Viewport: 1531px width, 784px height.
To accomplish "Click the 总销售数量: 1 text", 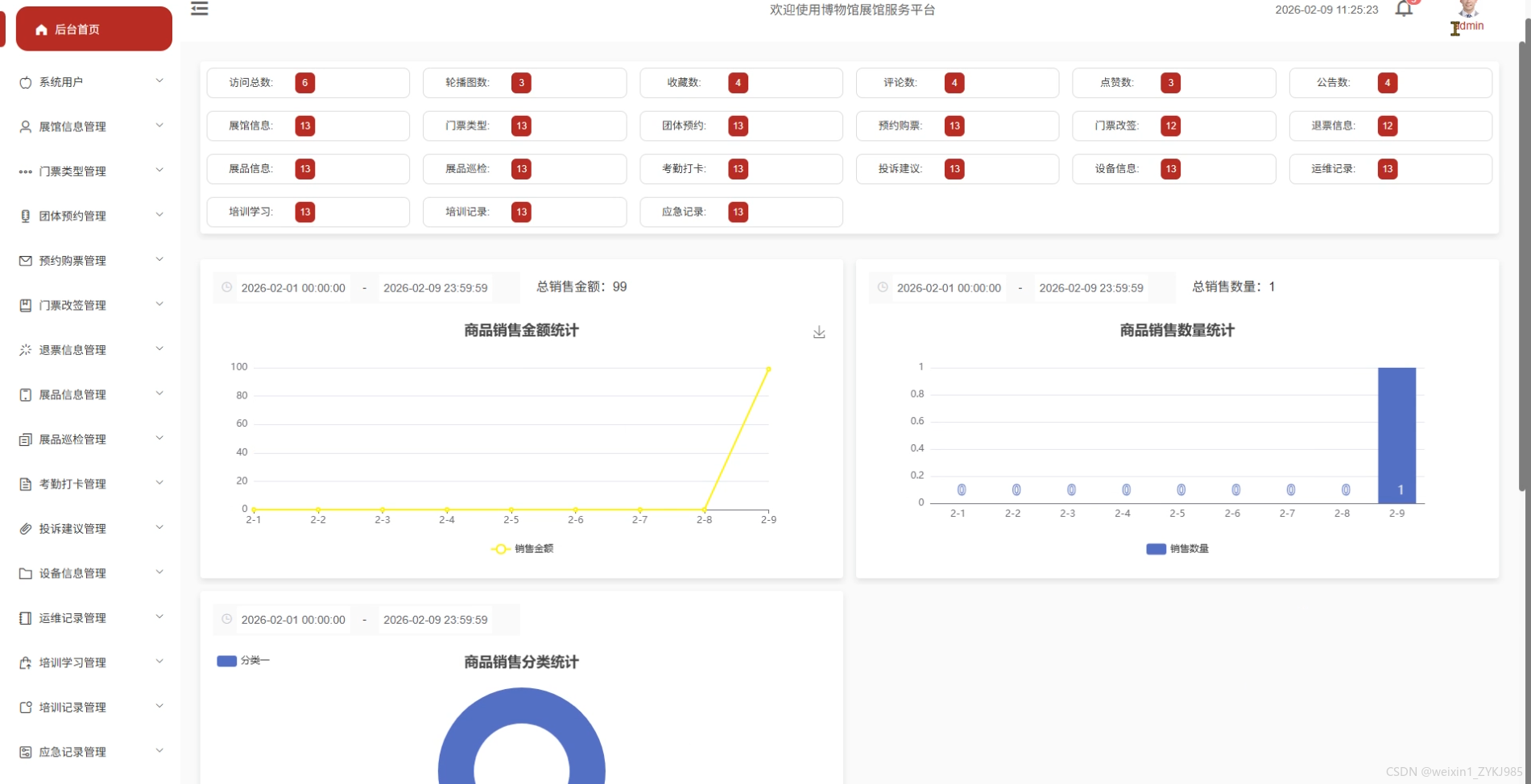I will (1234, 287).
